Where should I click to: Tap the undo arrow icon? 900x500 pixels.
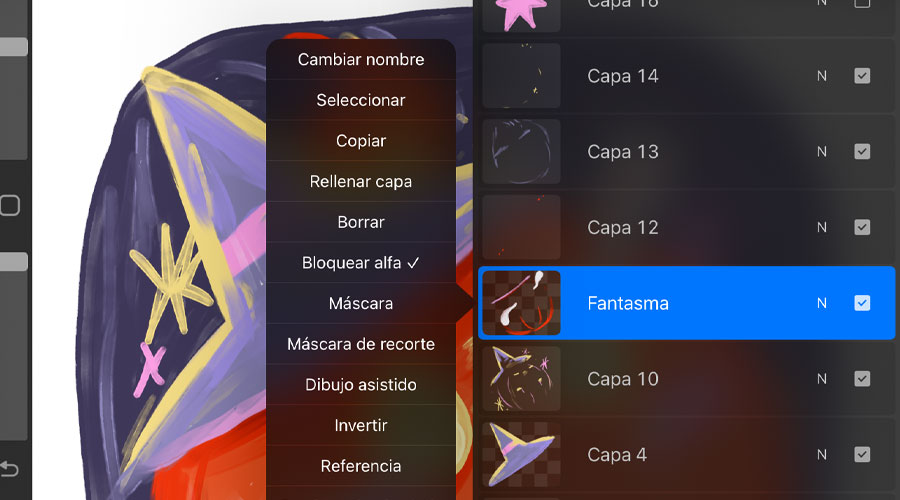tap(9, 469)
